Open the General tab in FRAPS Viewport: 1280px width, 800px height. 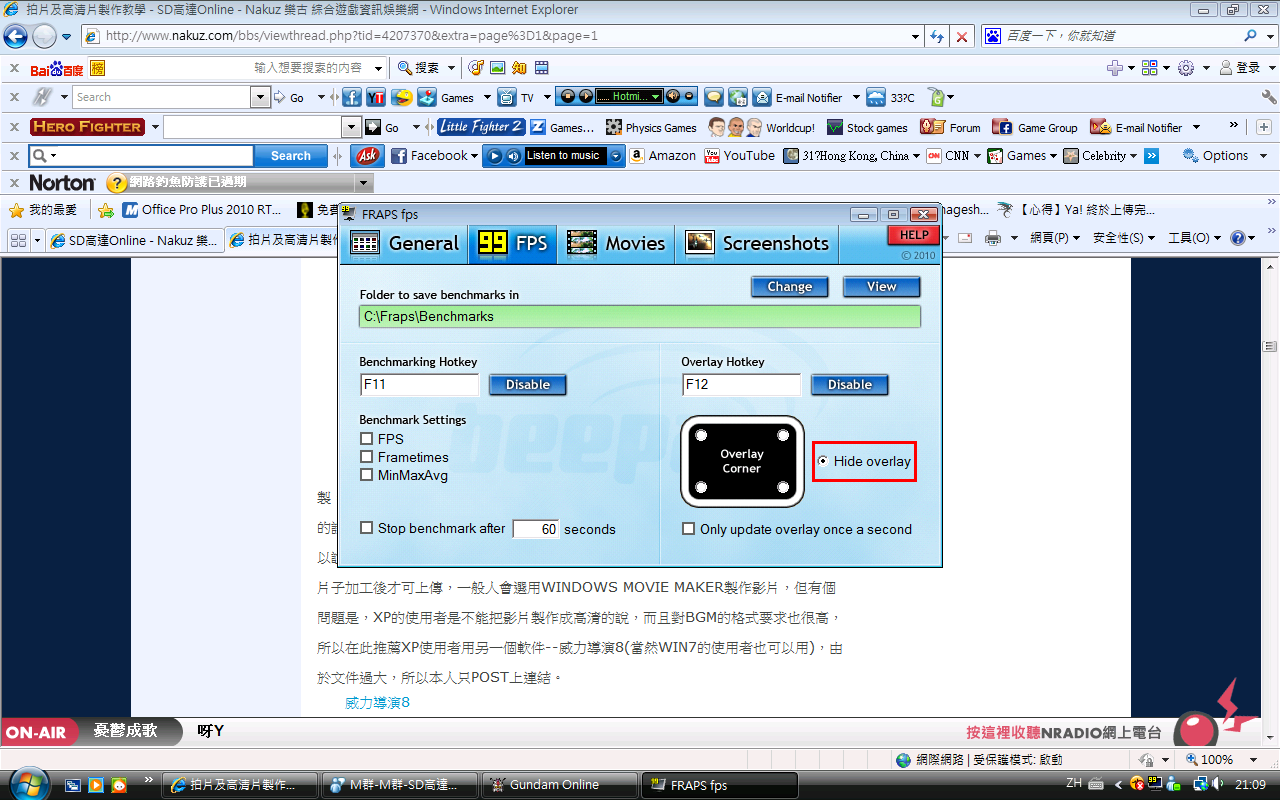(404, 243)
